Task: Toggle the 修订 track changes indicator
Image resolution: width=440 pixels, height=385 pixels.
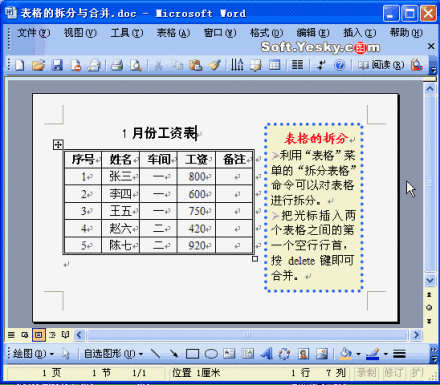Action: 393,372
